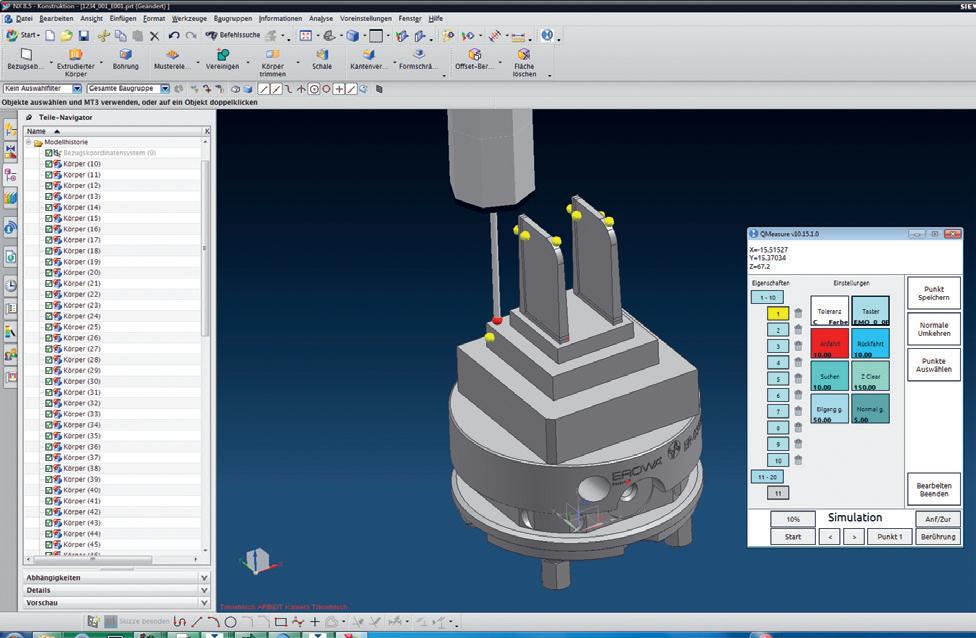Click the Bohrung (hole) tool icon
The height and width of the screenshot is (638, 976).
[x=126, y=55]
